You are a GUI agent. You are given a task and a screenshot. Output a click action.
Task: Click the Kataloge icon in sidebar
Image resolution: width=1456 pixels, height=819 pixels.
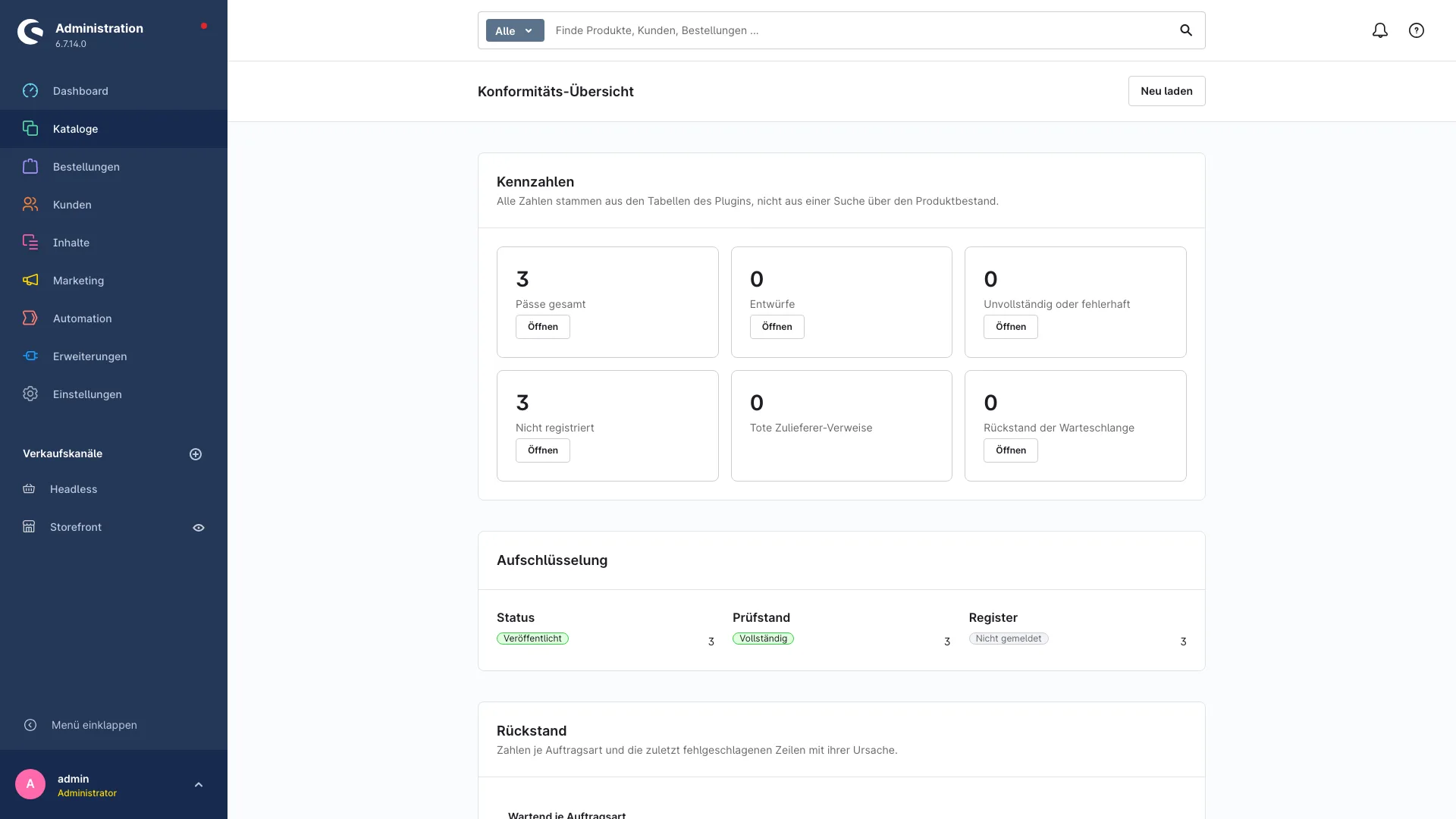(x=30, y=129)
